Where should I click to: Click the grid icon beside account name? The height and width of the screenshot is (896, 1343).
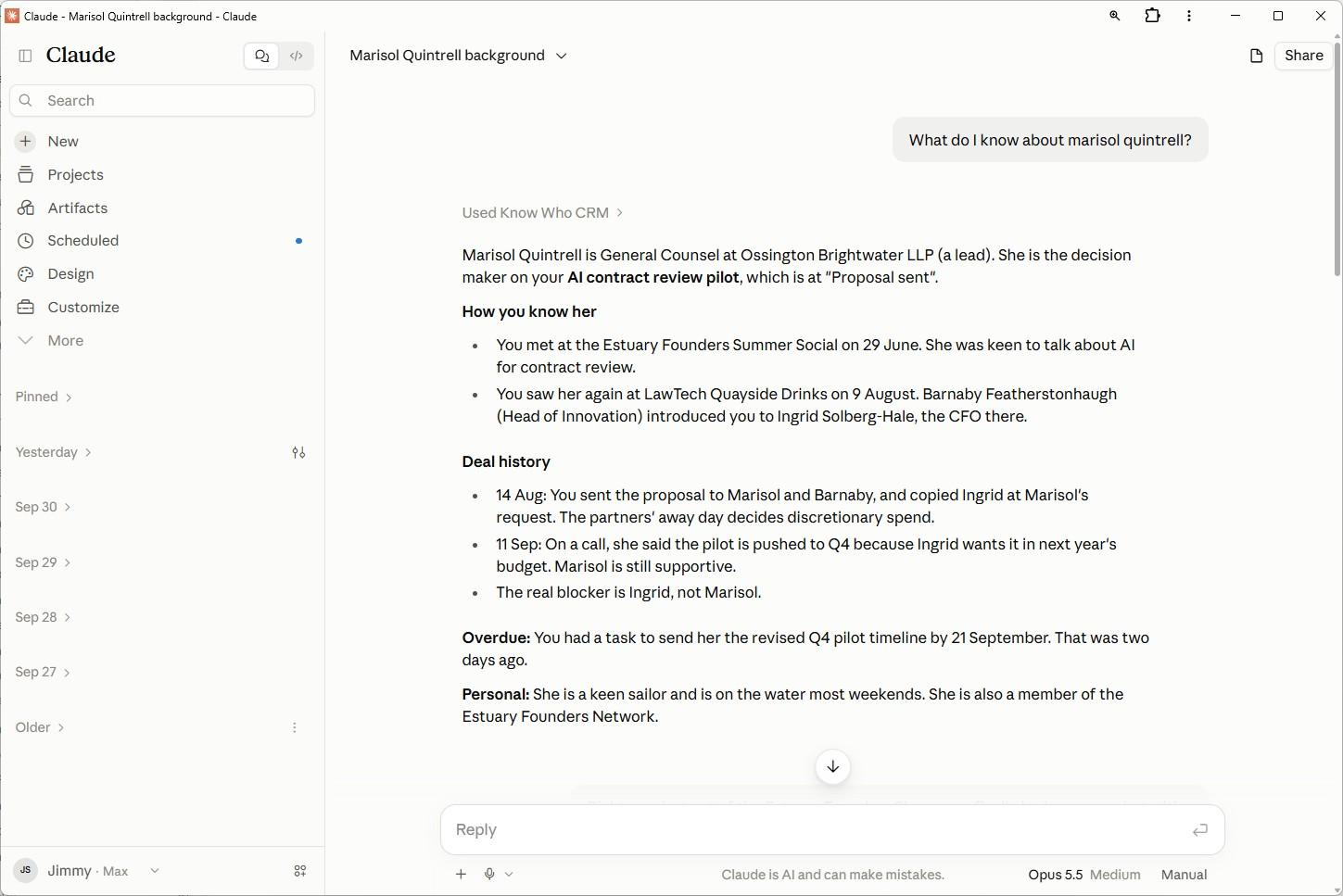(x=300, y=871)
